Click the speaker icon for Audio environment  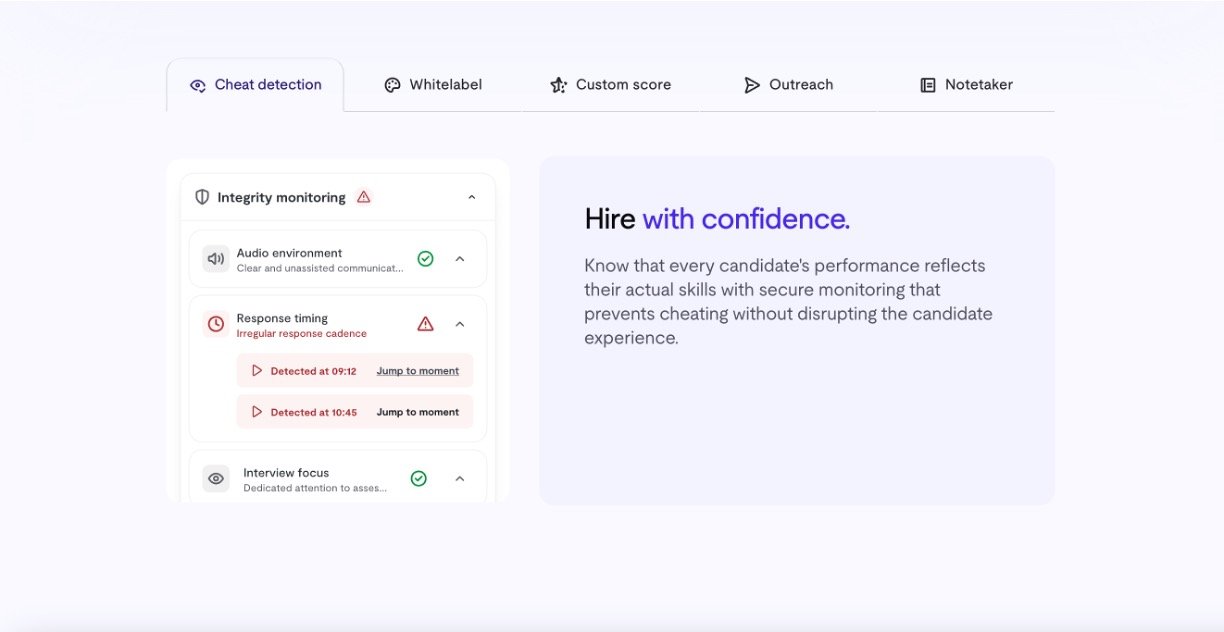coord(216,259)
